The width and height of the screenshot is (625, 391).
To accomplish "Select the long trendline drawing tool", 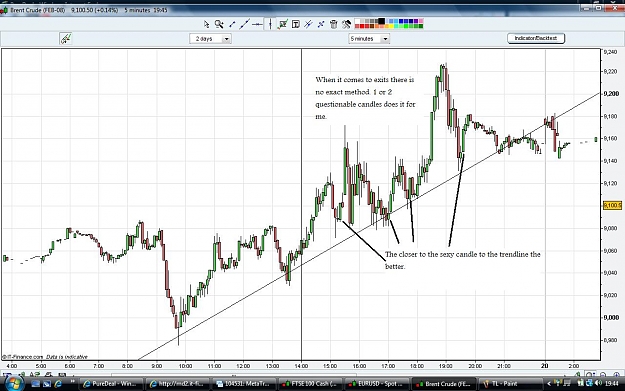I will click(244, 24).
